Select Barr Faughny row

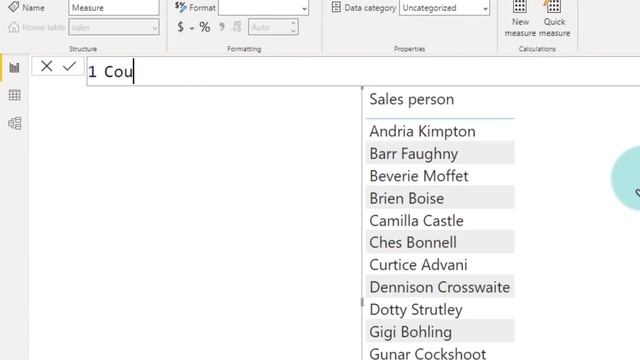(x=440, y=153)
